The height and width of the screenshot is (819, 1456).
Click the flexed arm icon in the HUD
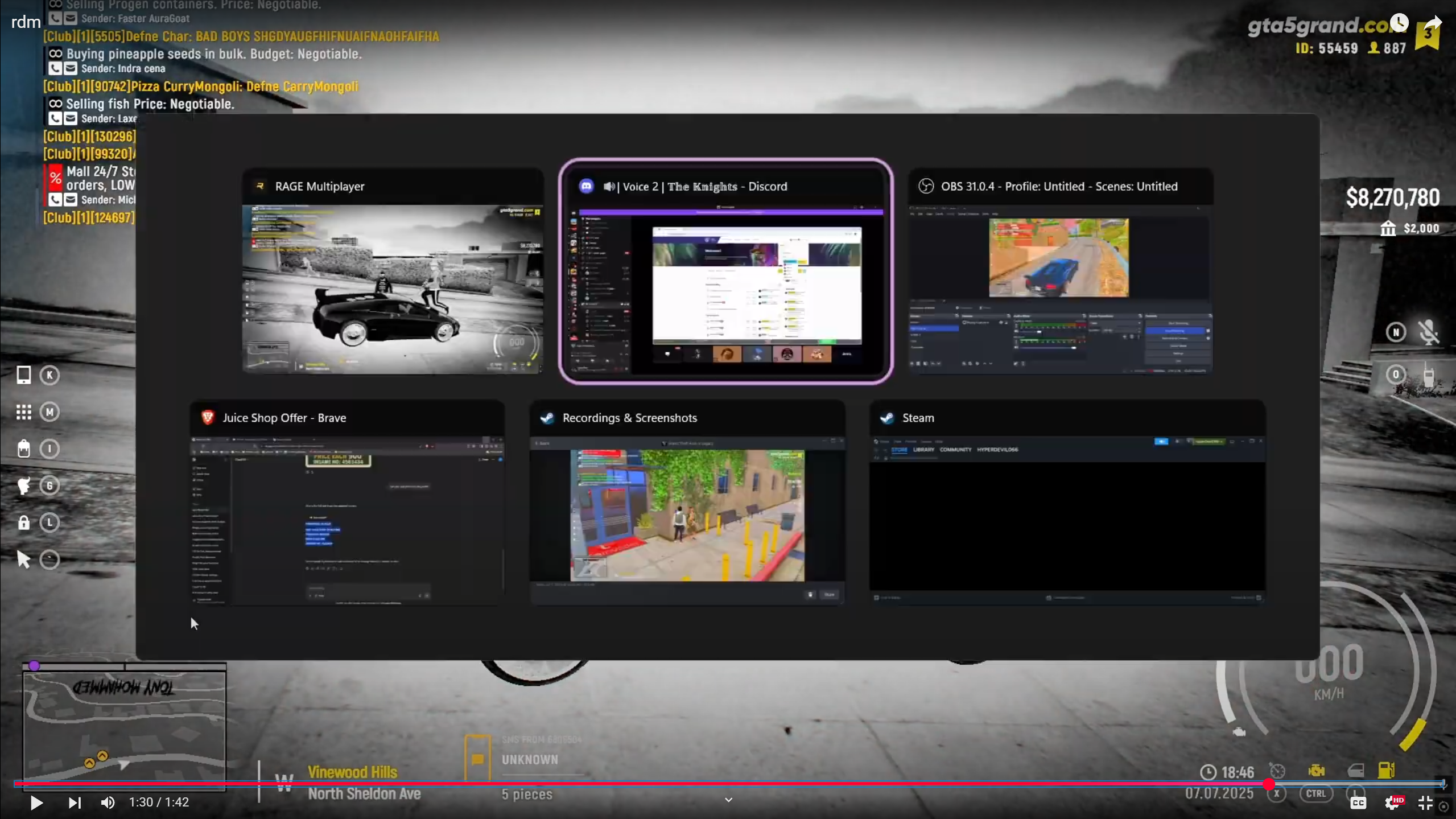[x=23, y=485]
